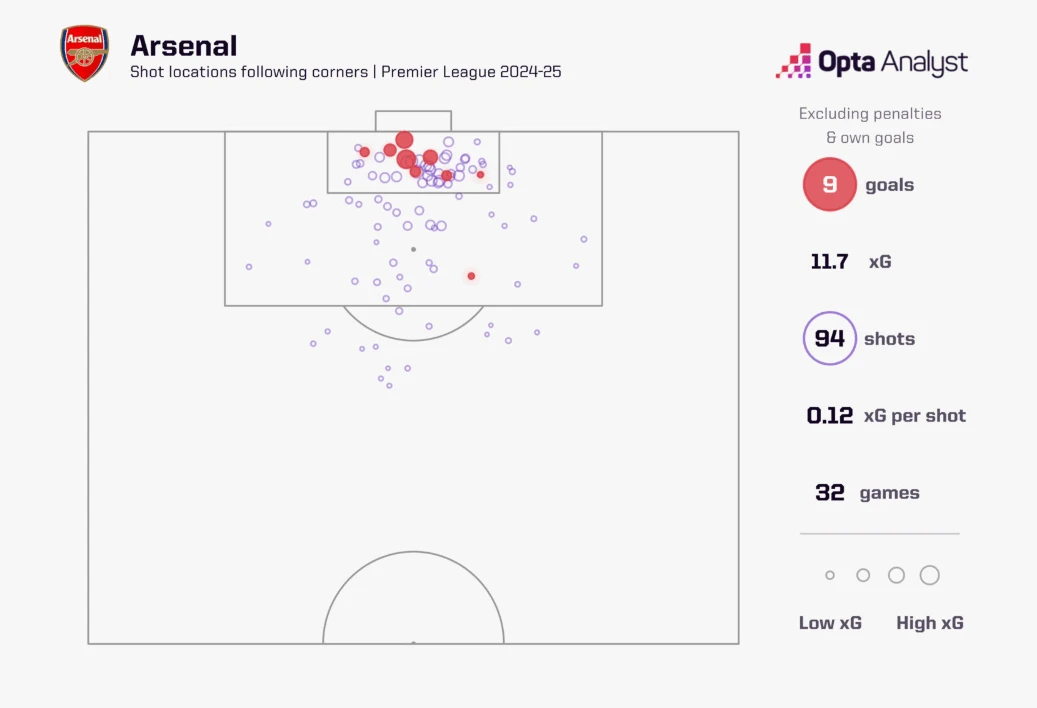Click the 0.12 xG per shot figure
The width and height of the screenshot is (1037, 708).
click(830, 416)
